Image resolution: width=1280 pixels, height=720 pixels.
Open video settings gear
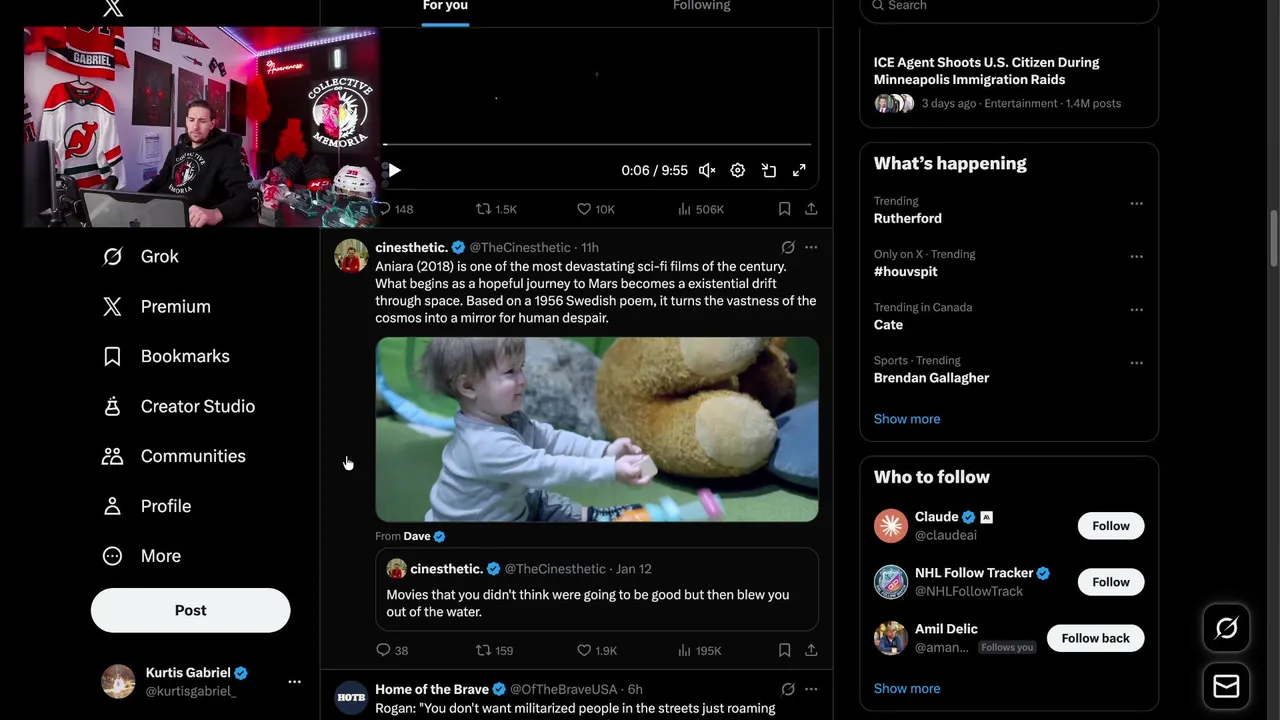coord(738,170)
